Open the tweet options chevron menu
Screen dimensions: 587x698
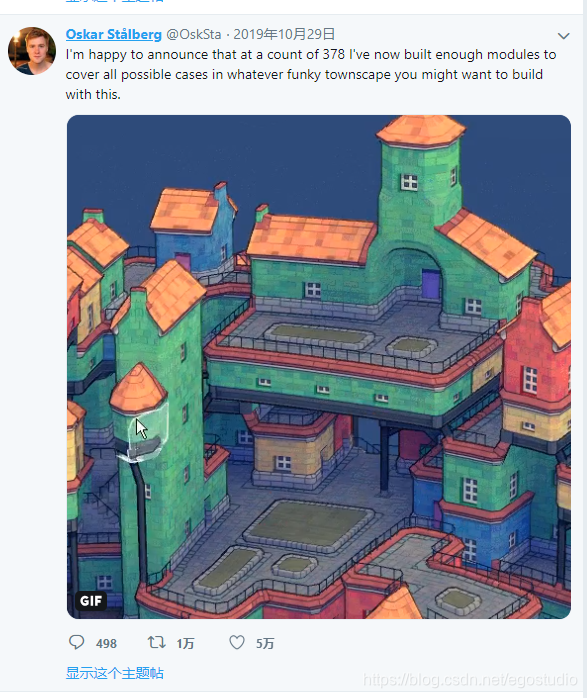point(563,36)
